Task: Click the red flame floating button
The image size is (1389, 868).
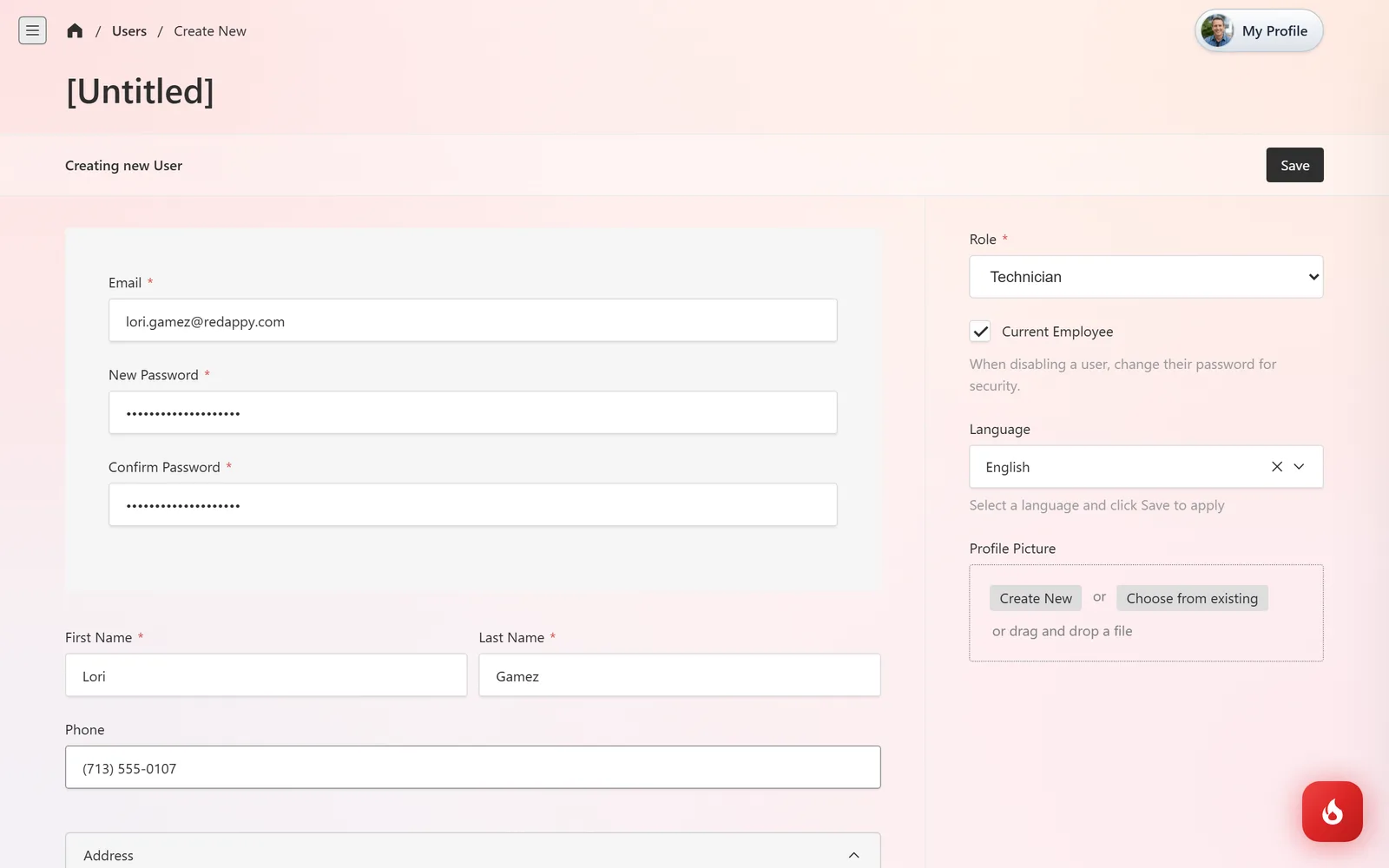Action: pyautogui.click(x=1332, y=812)
